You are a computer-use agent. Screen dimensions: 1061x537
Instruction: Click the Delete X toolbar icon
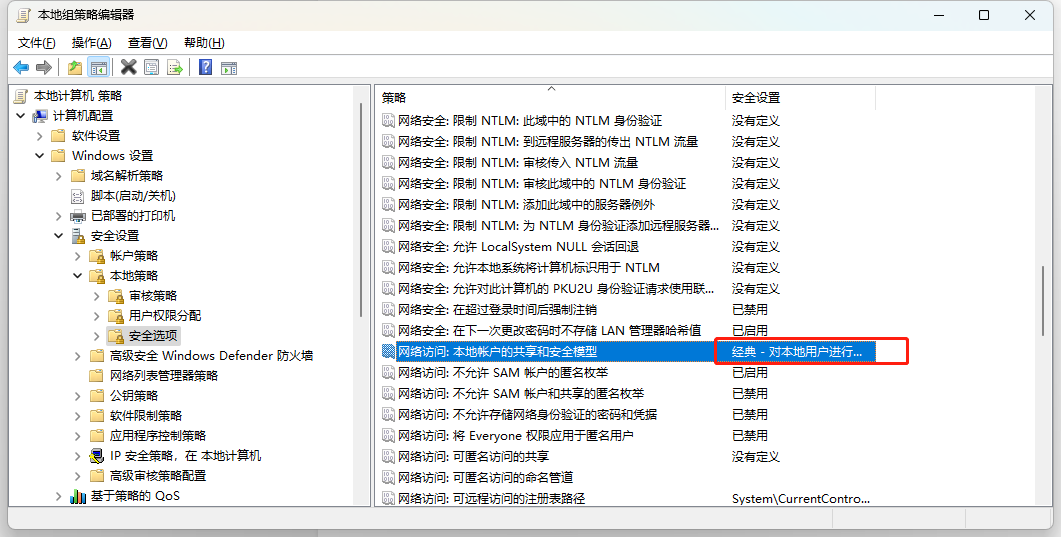[x=129, y=68]
